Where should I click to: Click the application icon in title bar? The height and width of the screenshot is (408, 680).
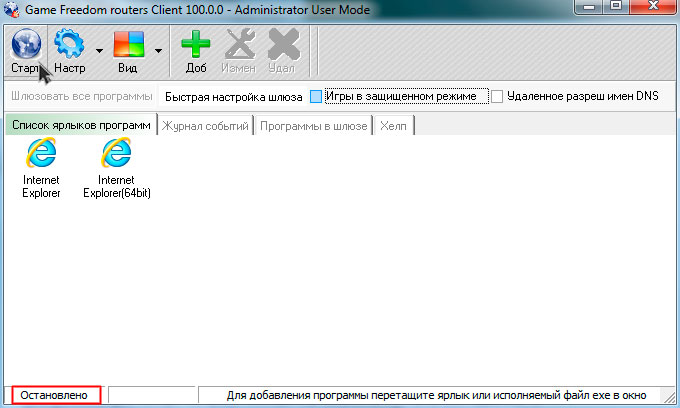(x=12, y=10)
